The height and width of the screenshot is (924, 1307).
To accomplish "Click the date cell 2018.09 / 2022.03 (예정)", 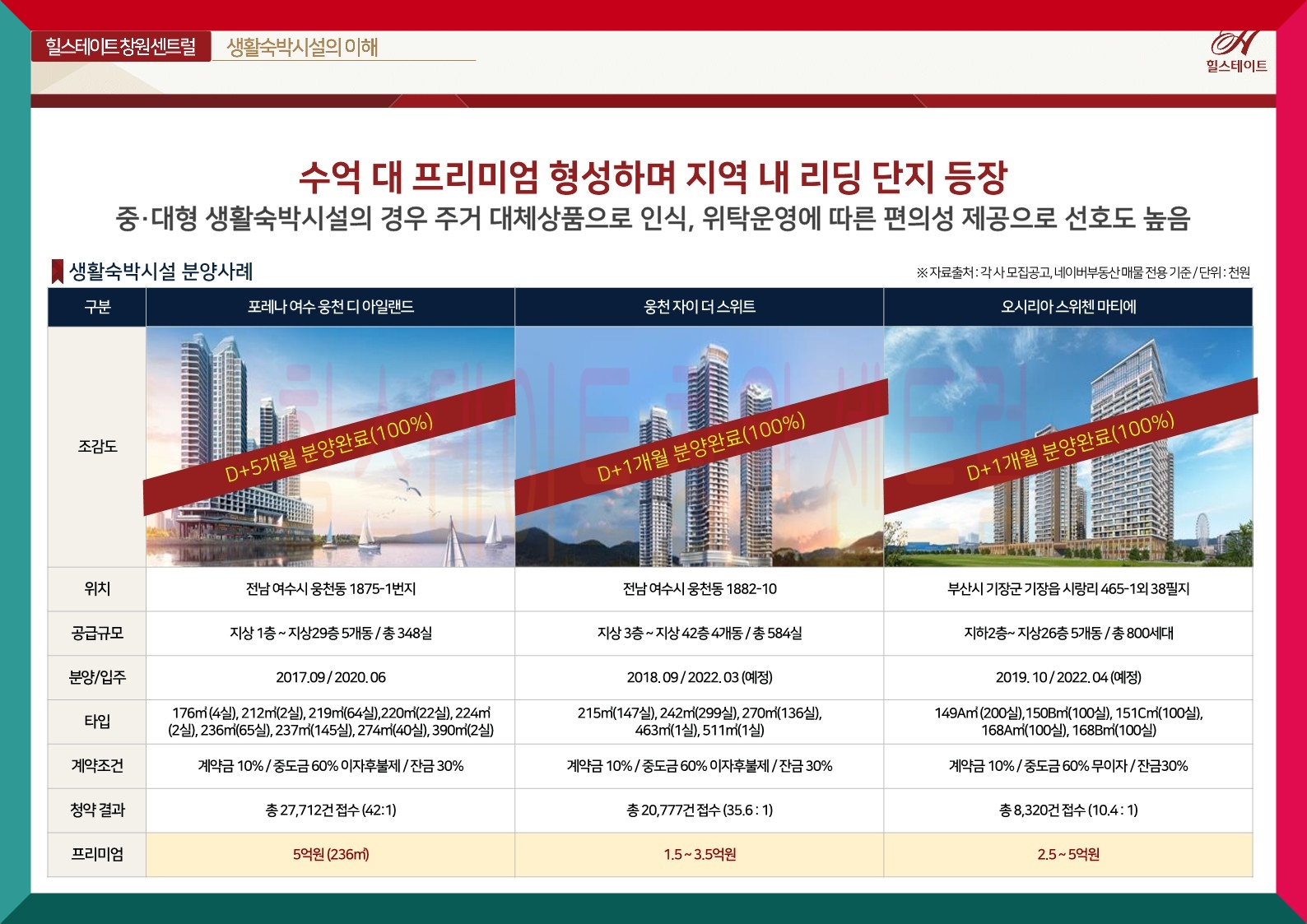I will coord(700,678).
